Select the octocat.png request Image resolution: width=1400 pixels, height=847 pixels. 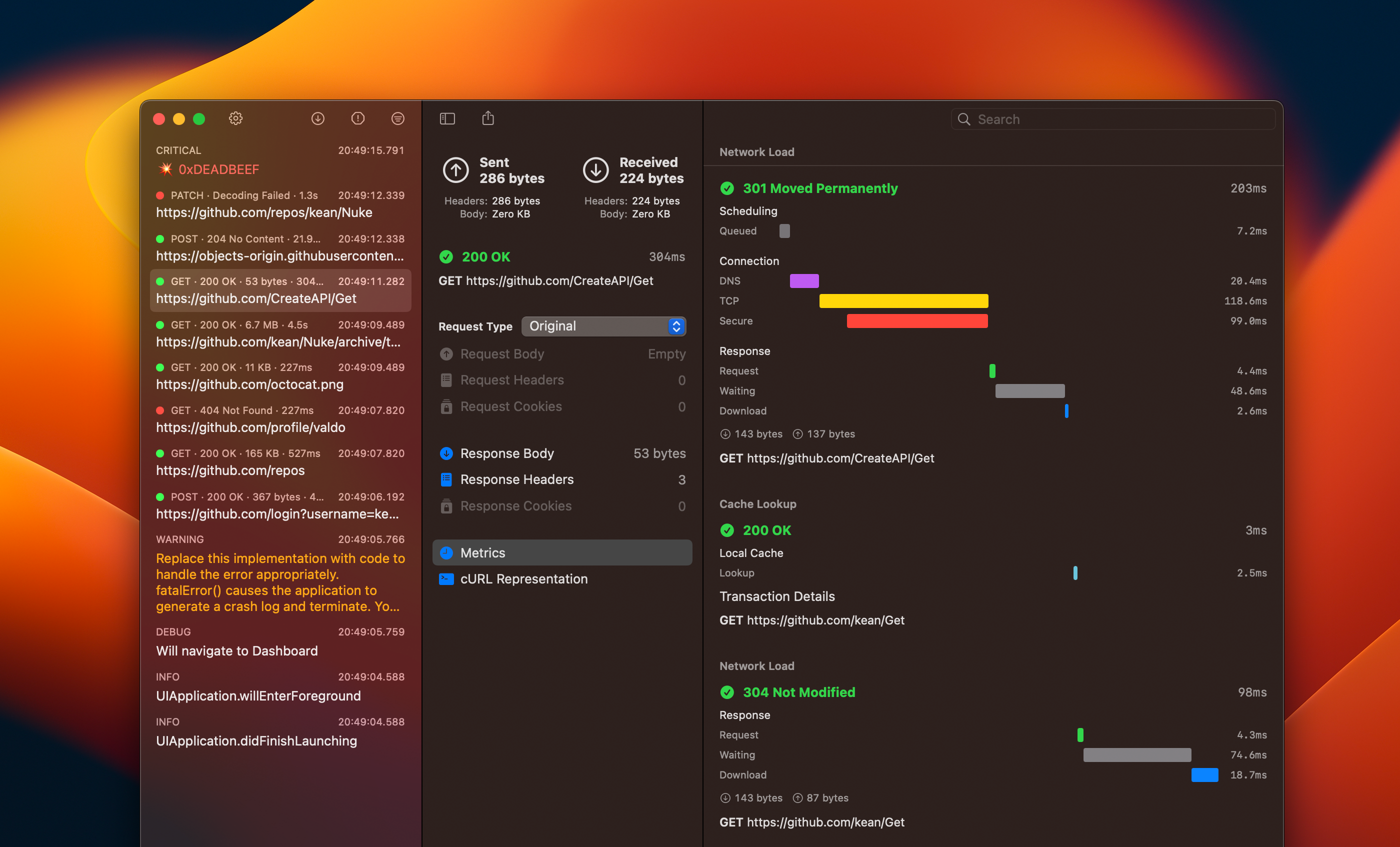(x=280, y=376)
